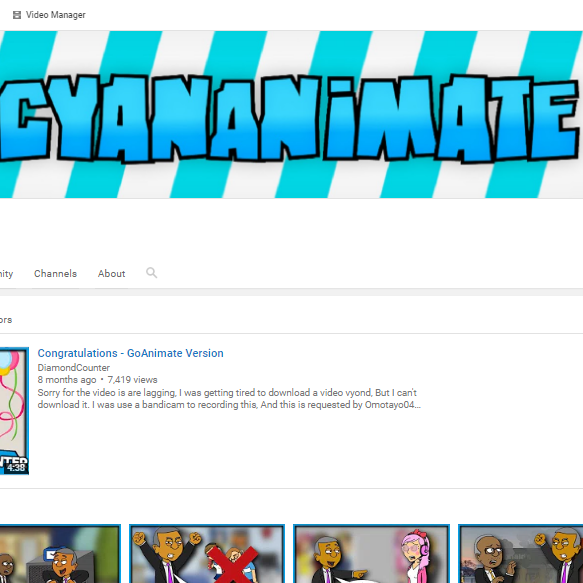Switch to the Channels tab
The height and width of the screenshot is (583, 583).
tap(55, 274)
